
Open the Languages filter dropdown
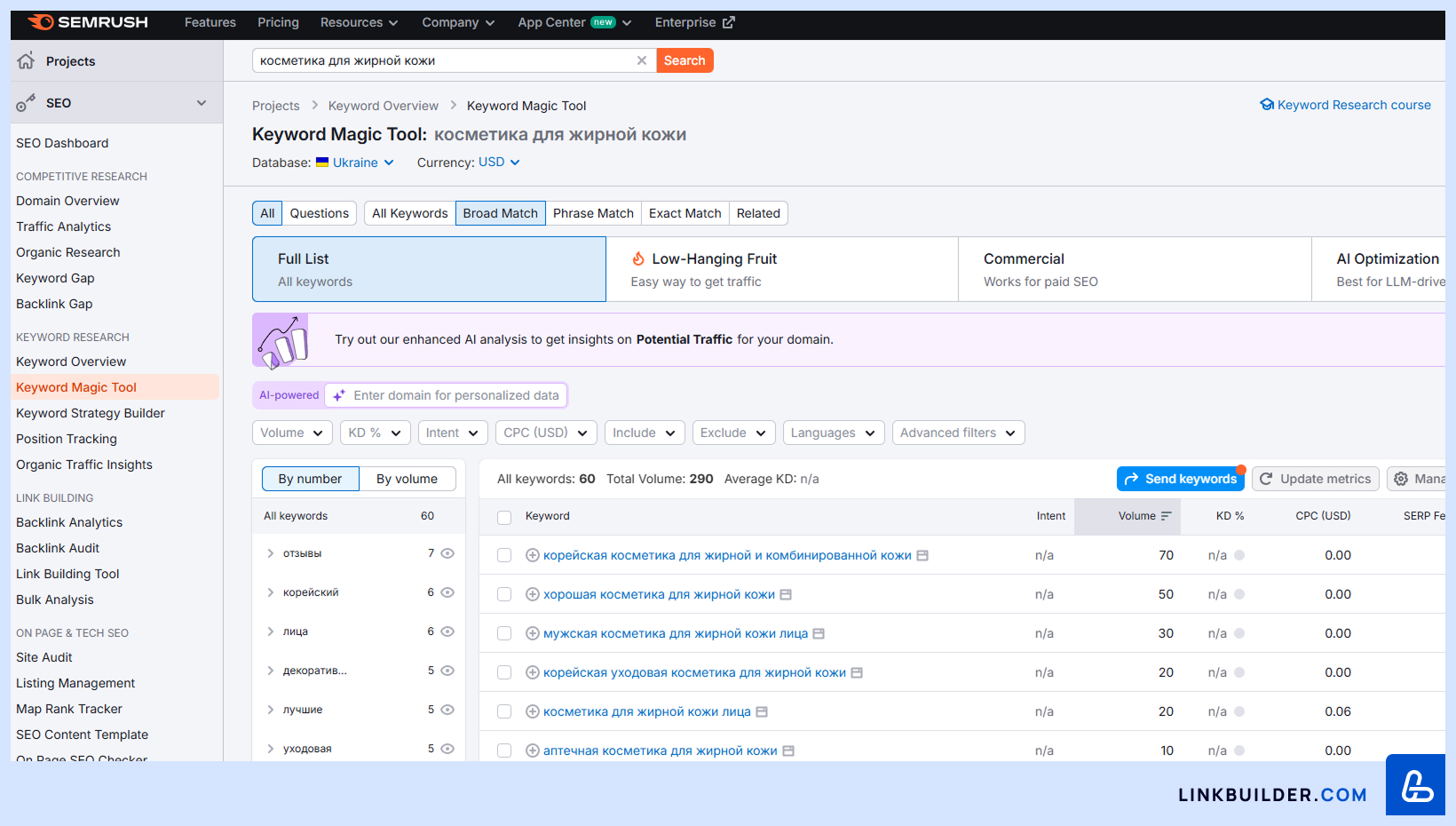tap(834, 433)
